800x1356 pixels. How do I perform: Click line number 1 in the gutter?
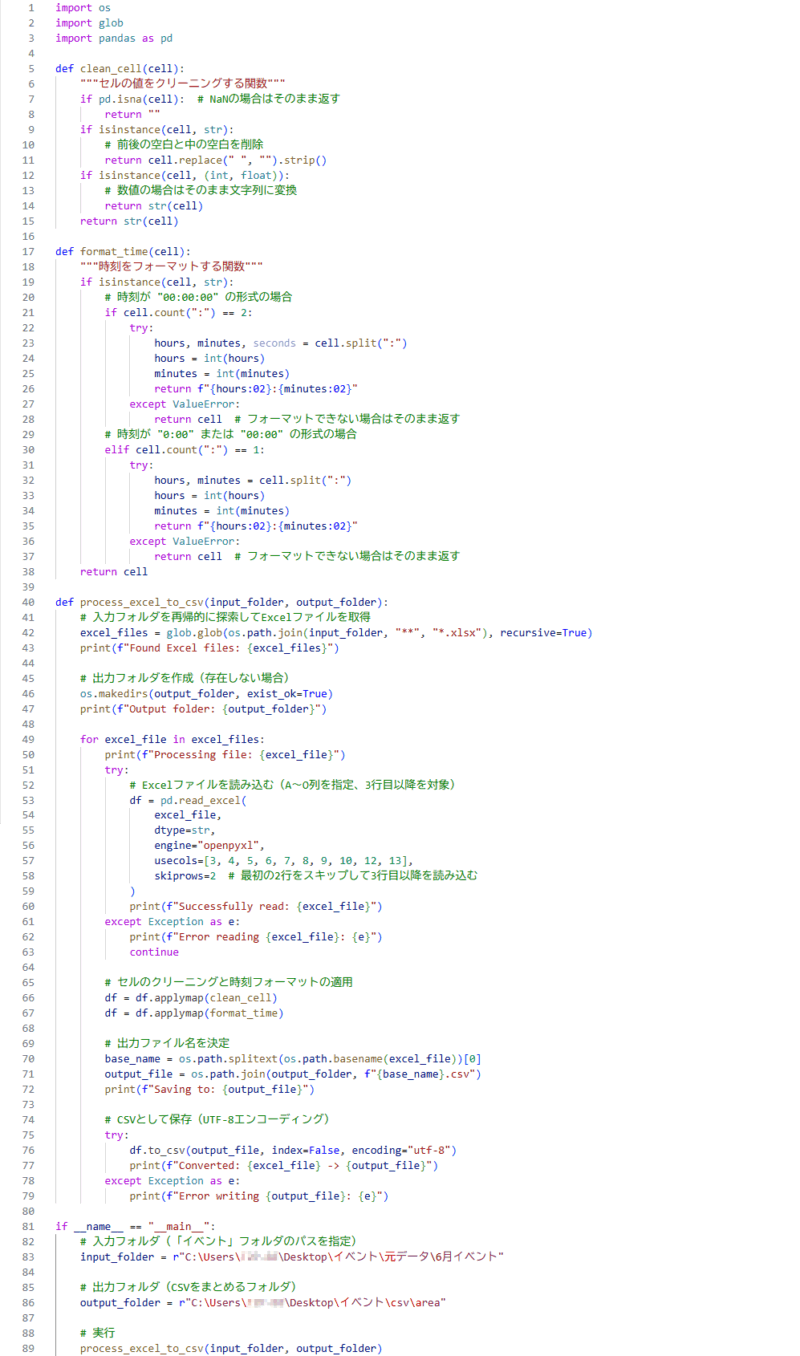(x=31, y=7)
